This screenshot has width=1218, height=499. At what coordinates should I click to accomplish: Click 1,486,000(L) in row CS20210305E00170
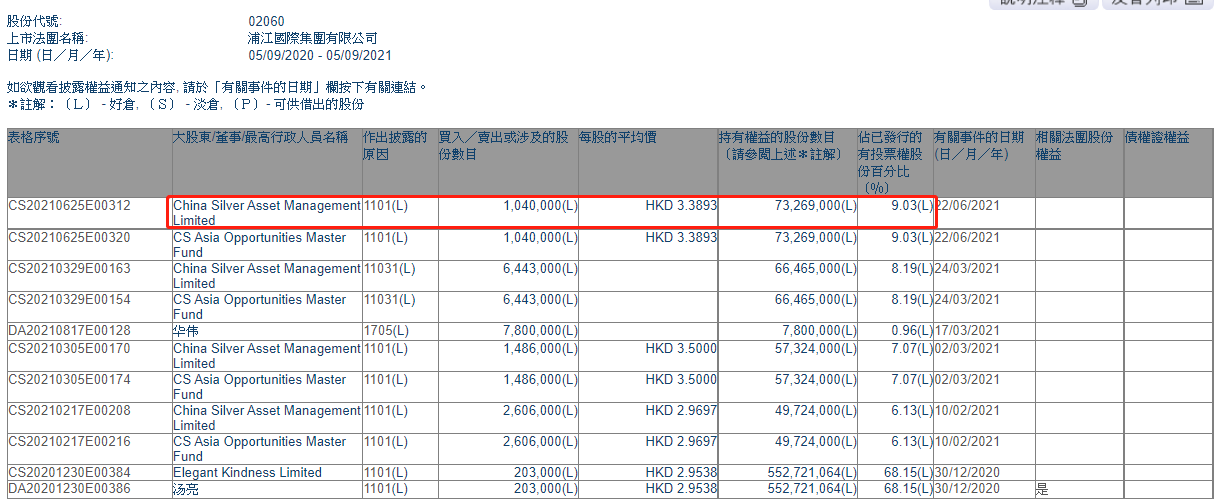pyautogui.click(x=538, y=349)
